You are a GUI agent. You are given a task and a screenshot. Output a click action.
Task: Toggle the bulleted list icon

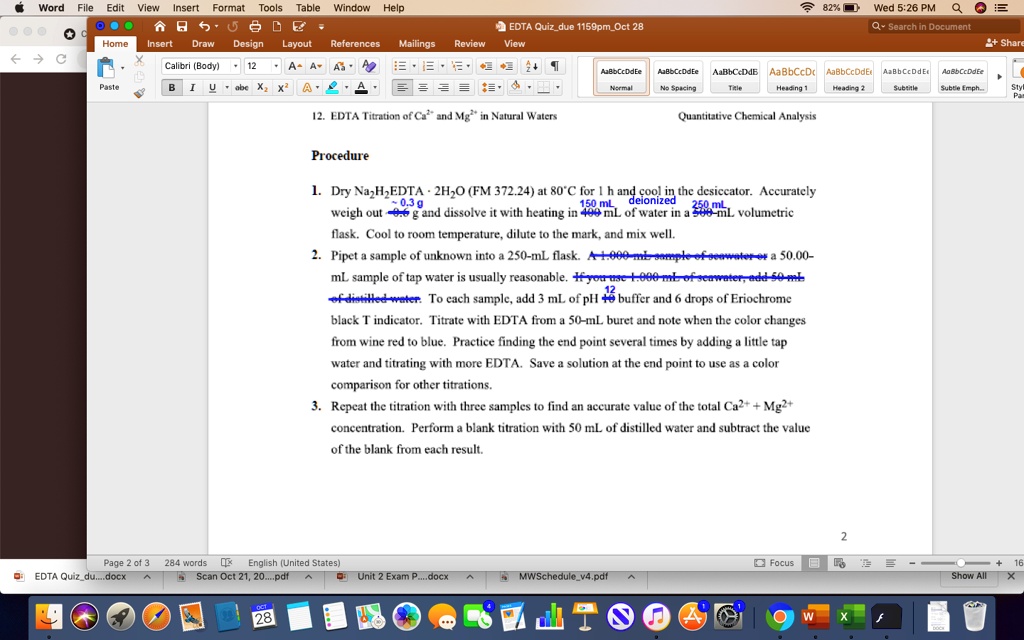point(403,65)
